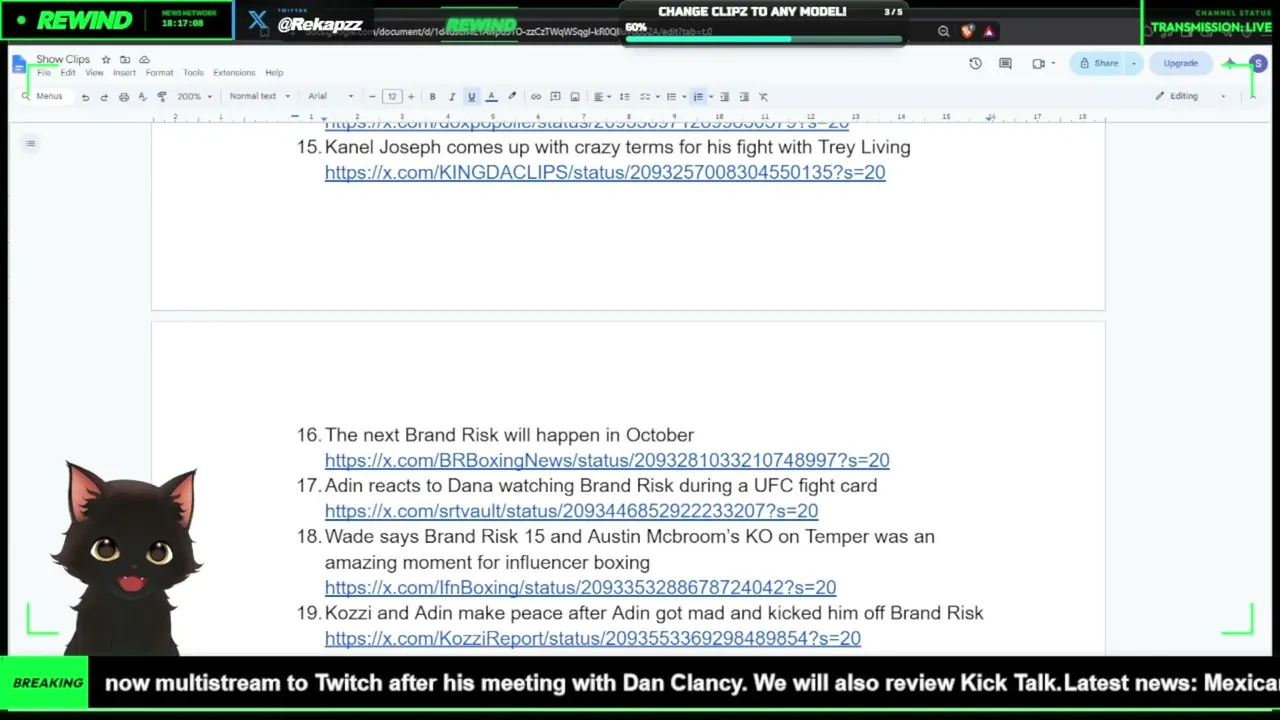Viewport: 1280px width, 720px height.
Task: Click the browser zoom magnifier icon
Action: coord(943,31)
